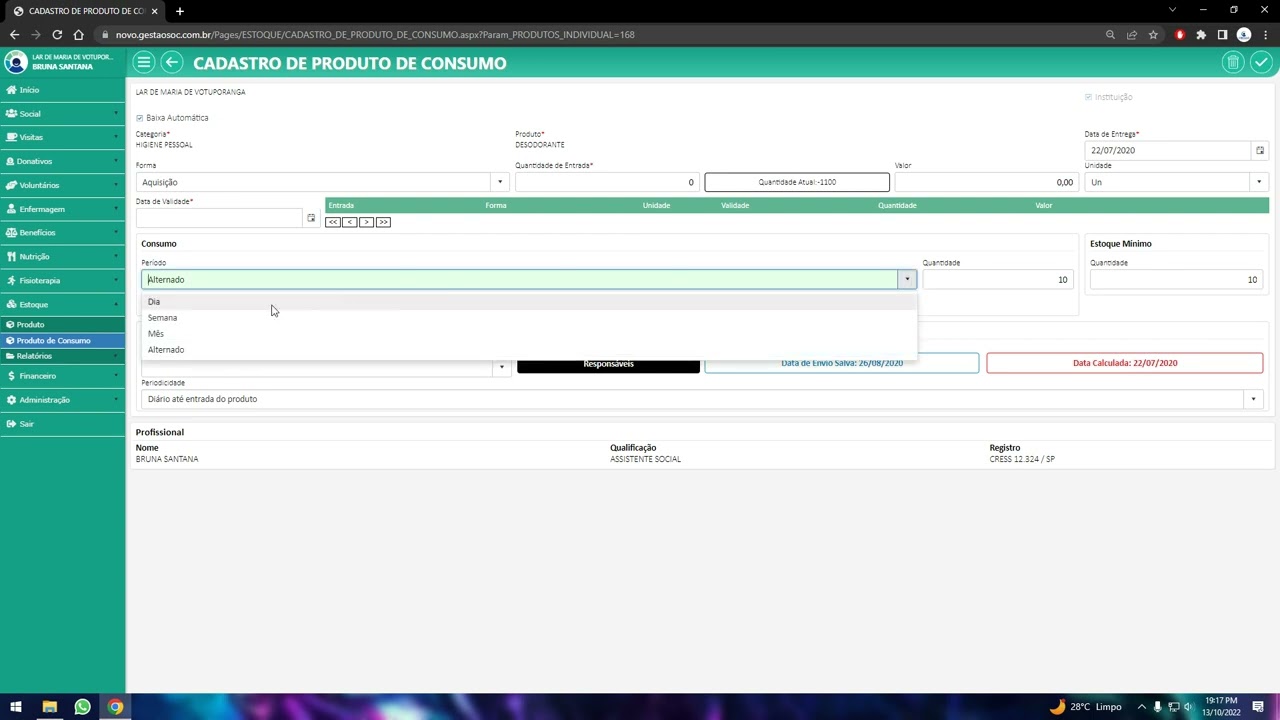Open the Unidade dropdown
1280x720 pixels.
[x=1258, y=182]
